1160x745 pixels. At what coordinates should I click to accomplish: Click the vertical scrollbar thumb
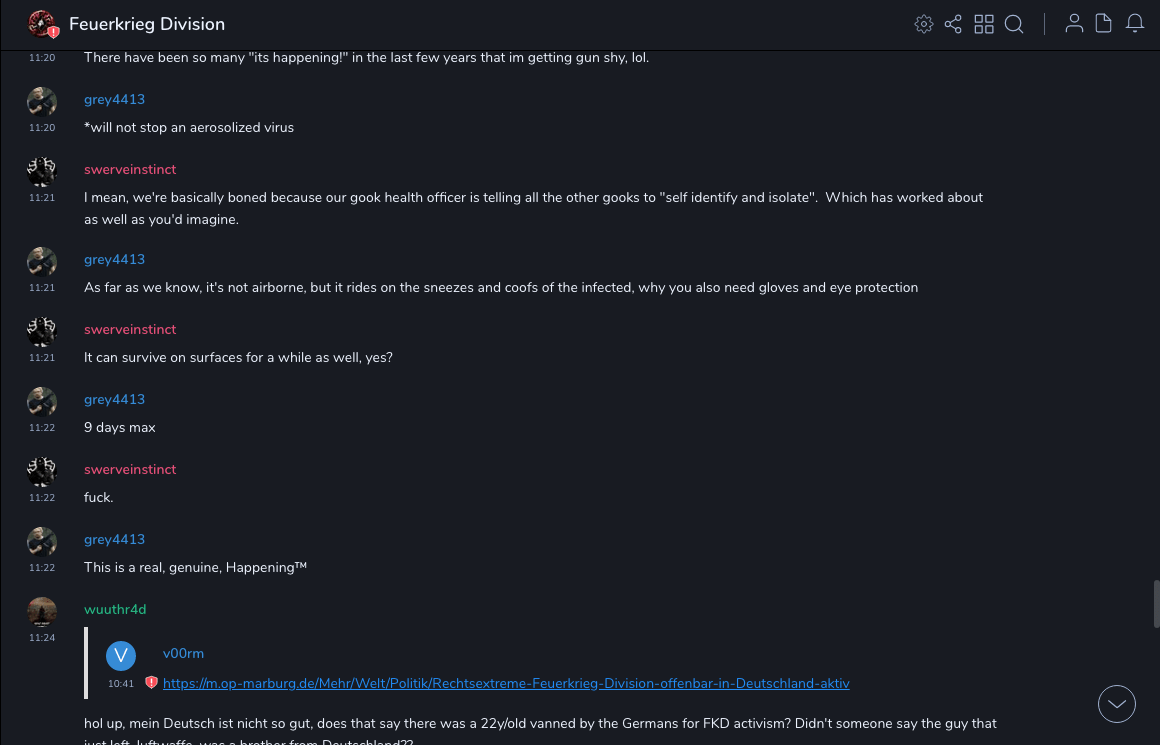coord(1156,603)
